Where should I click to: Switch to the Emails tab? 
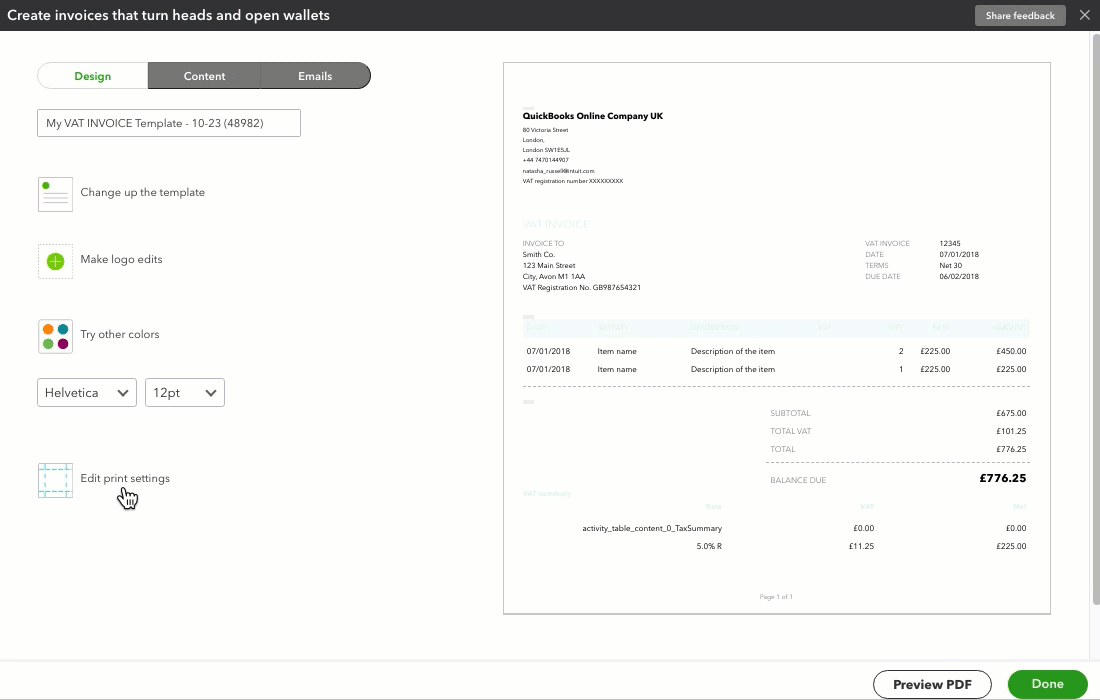pos(315,76)
